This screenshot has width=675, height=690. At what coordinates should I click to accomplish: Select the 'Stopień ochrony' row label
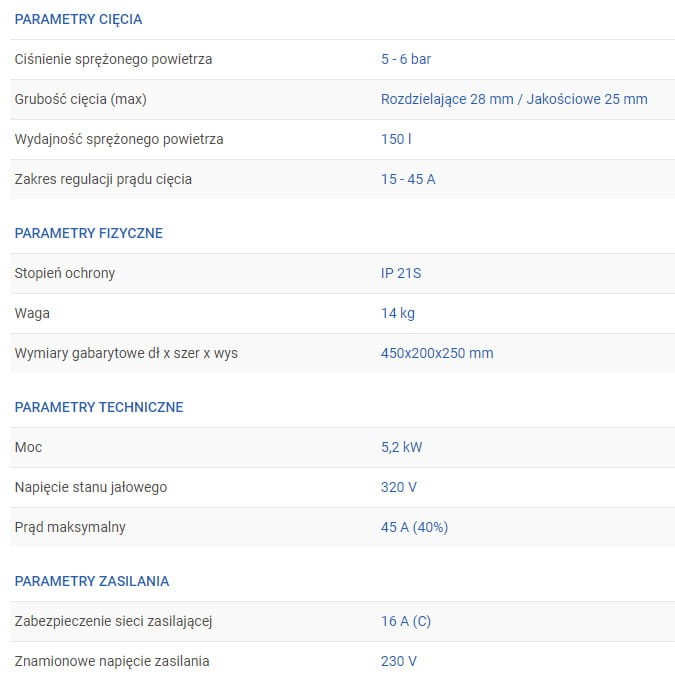(65, 273)
